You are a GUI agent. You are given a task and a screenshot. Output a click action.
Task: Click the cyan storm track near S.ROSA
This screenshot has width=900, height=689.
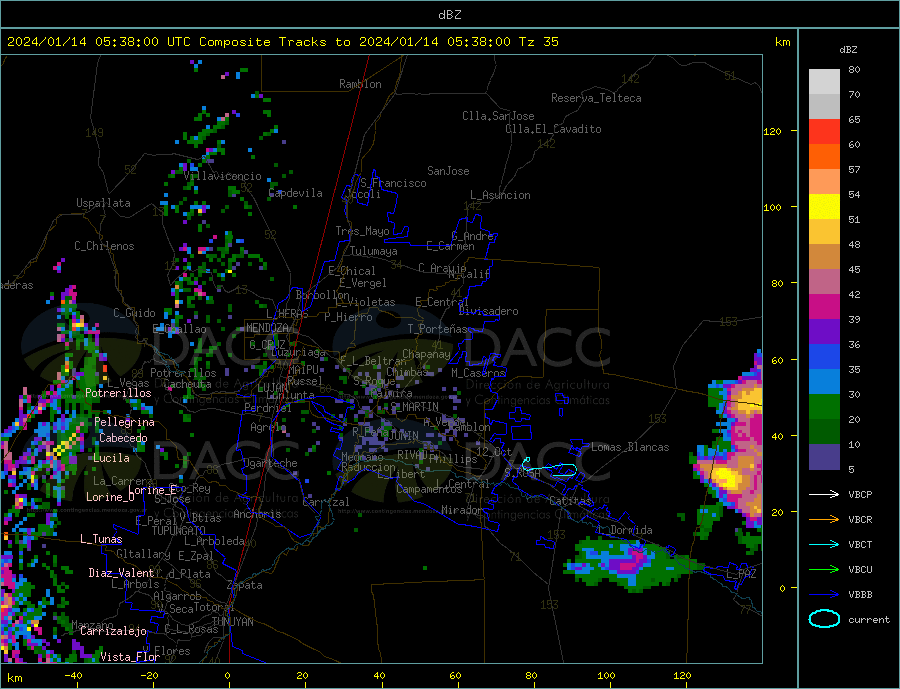tap(551, 469)
